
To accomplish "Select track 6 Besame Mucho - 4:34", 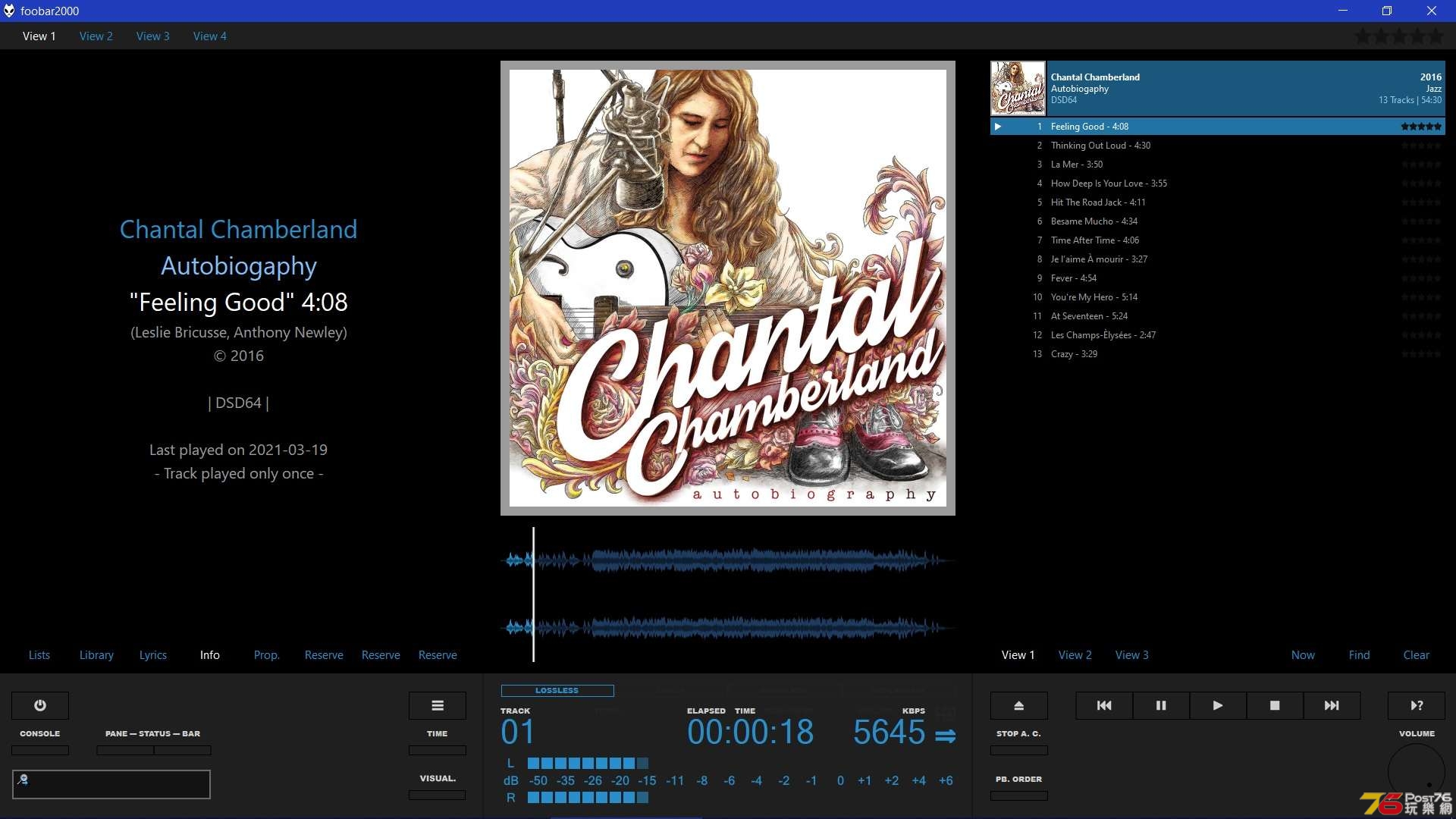I will point(1218,221).
